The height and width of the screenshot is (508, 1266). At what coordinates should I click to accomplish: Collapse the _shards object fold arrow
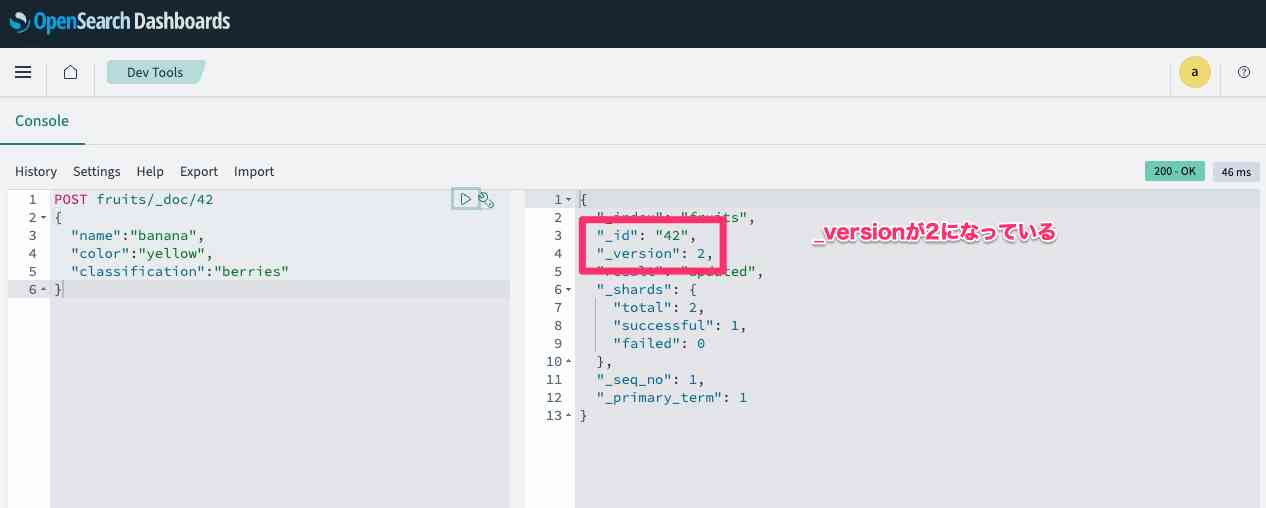tap(568, 290)
